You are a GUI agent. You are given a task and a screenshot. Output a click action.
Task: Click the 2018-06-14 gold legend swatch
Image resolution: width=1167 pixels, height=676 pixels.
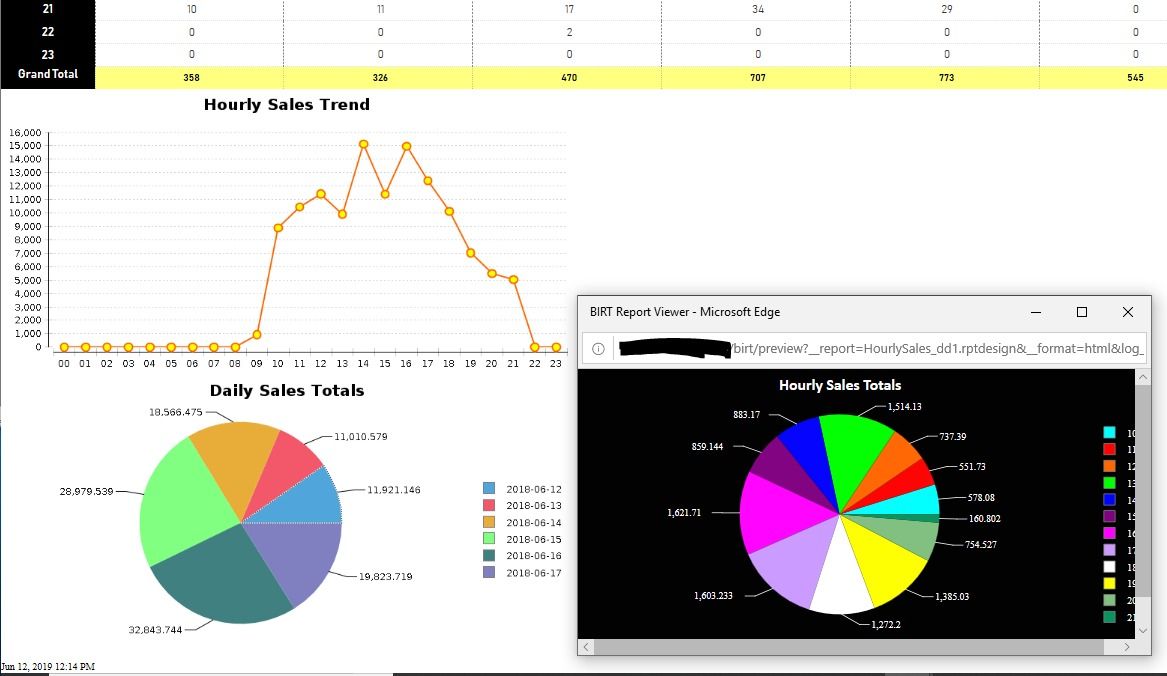489,522
